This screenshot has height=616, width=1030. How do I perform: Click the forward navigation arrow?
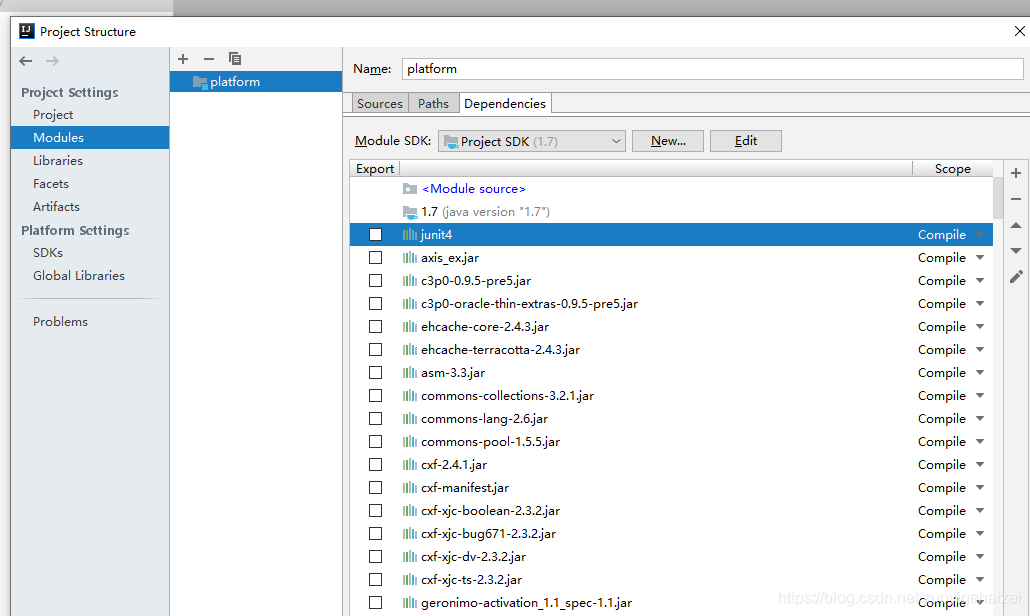click(53, 61)
